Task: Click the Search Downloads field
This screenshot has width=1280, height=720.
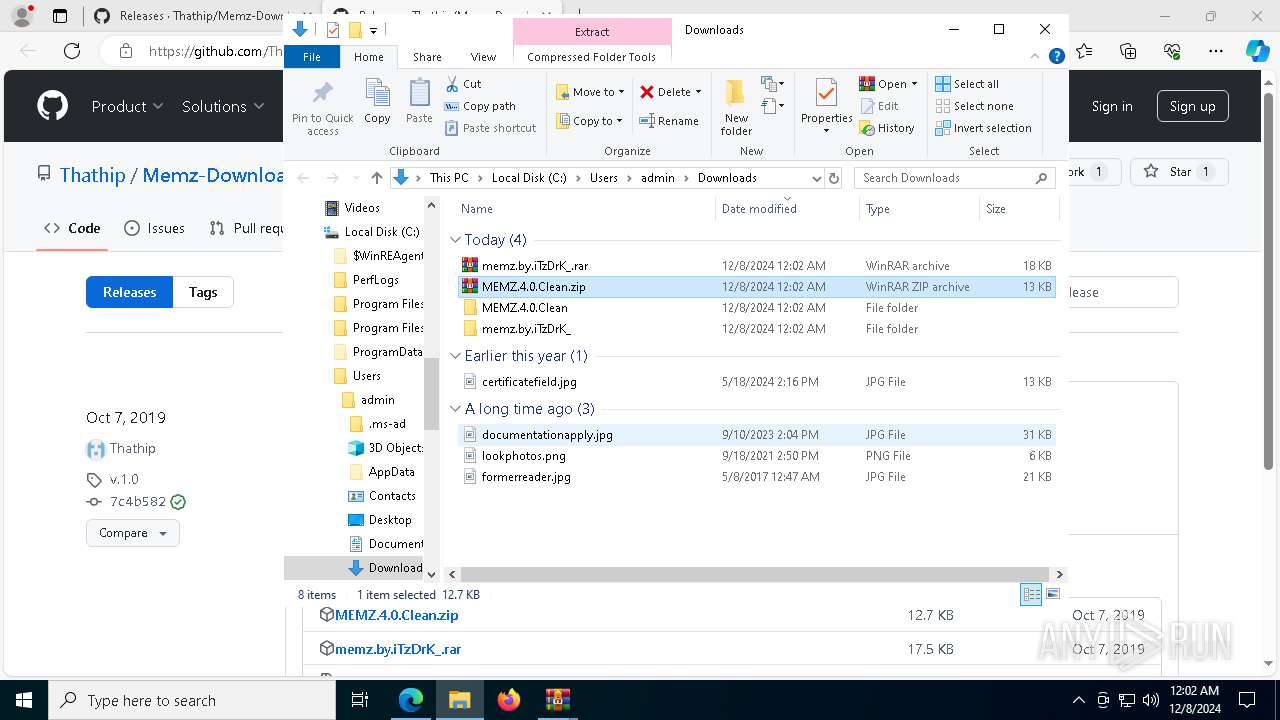Action: (955, 178)
